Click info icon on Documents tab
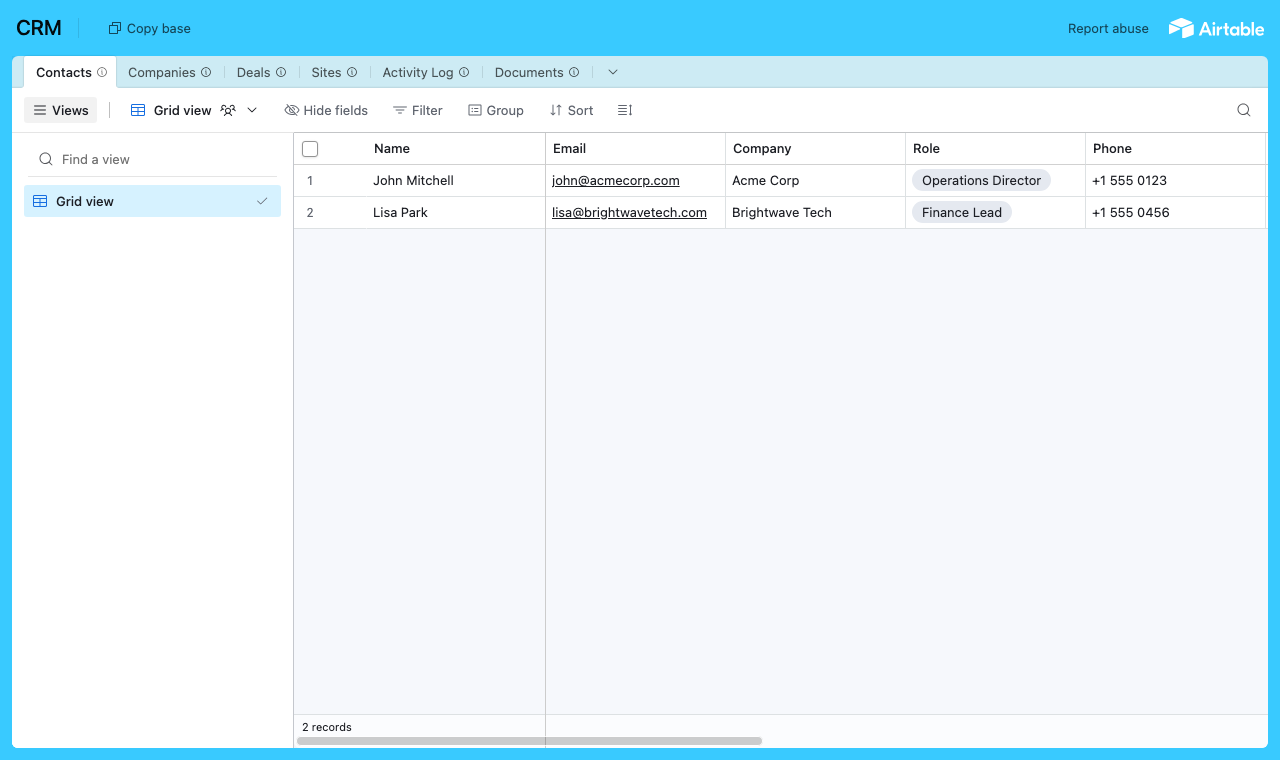 [574, 72]
